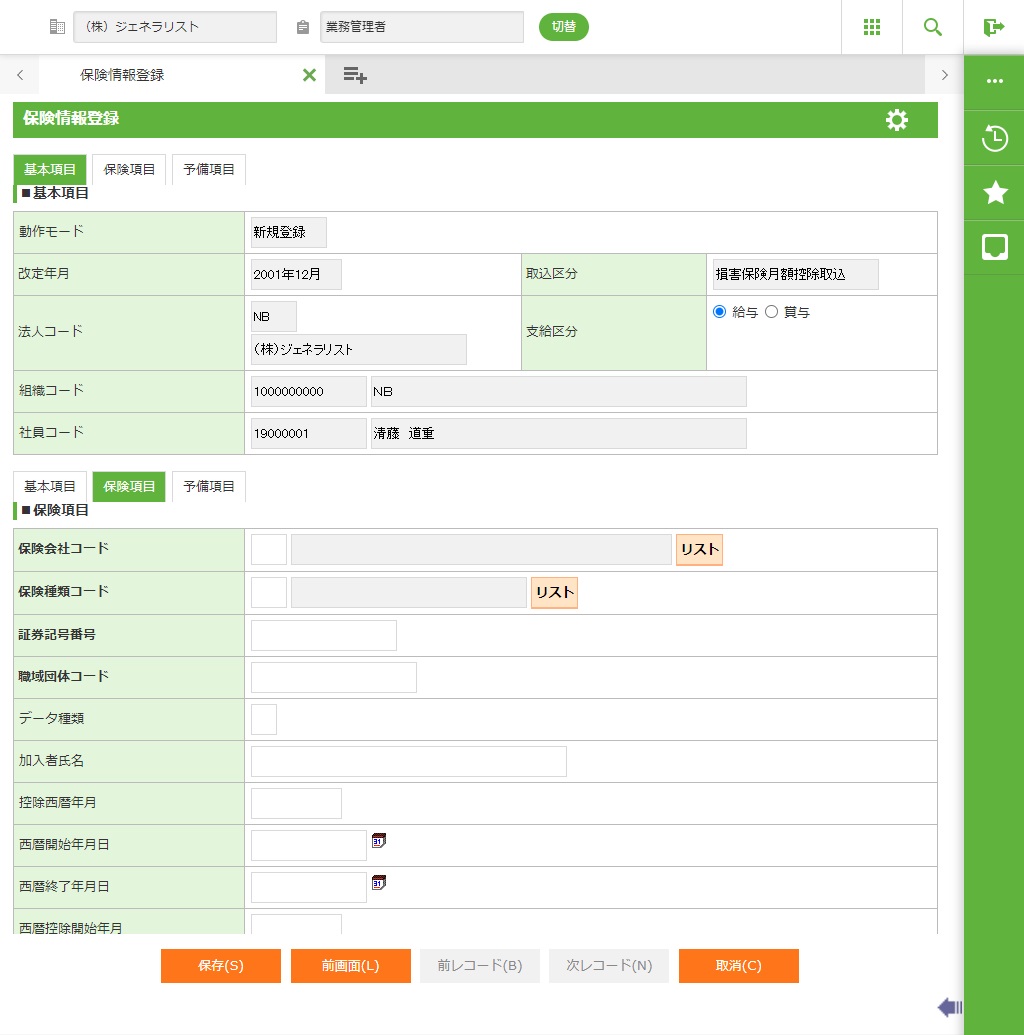Click the add new tab icon
Image resolution: width=1024 pixels, height=1035 pixels.
tap(354, 75)
